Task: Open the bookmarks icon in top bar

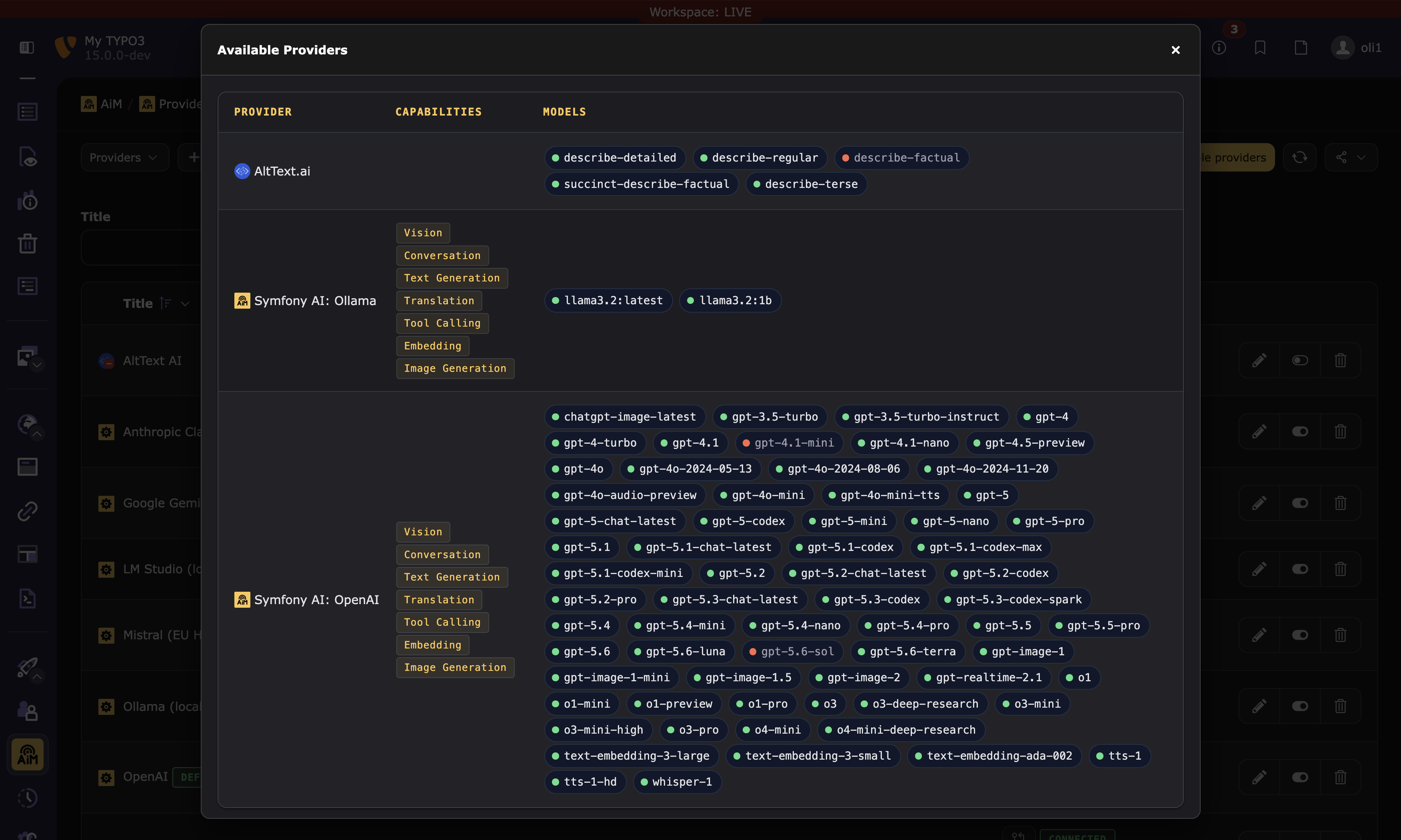Action: pos(1260,48)
